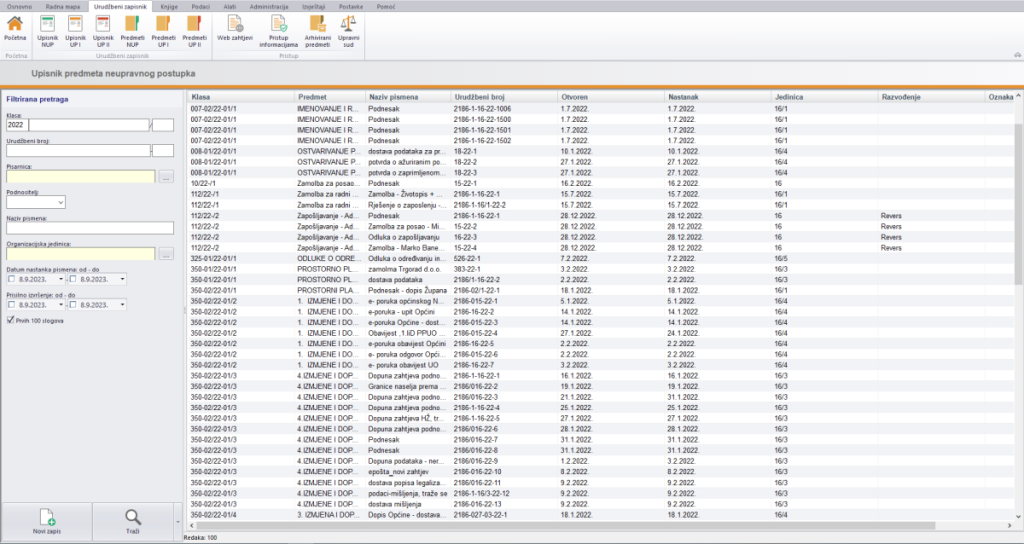
Task: Click the Organizacijska jedinica yellow field
Action: coord(81,254)
